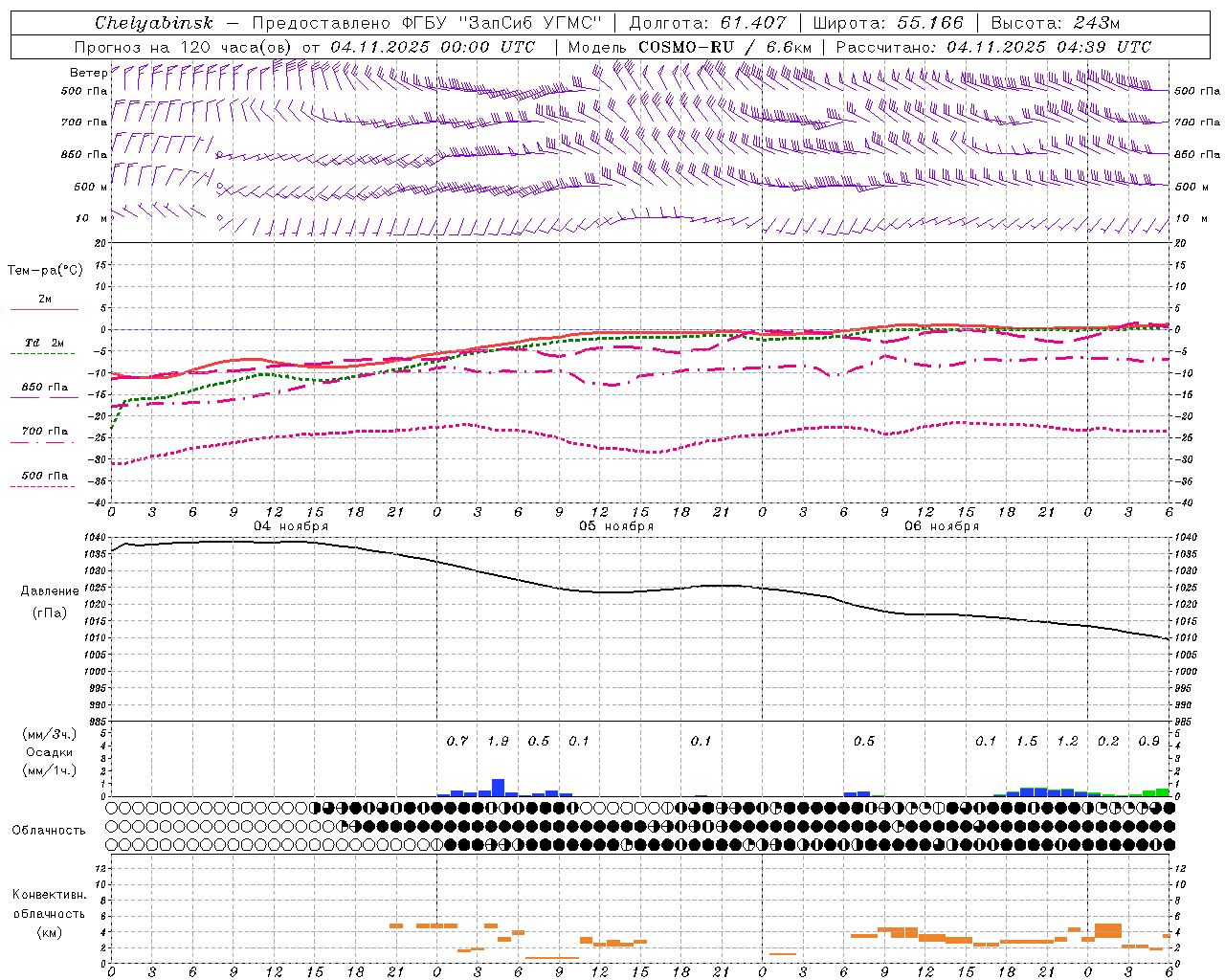Click the Chelyabinsk station title
This screenshot has height=980, width=1225.
[154, 23]
